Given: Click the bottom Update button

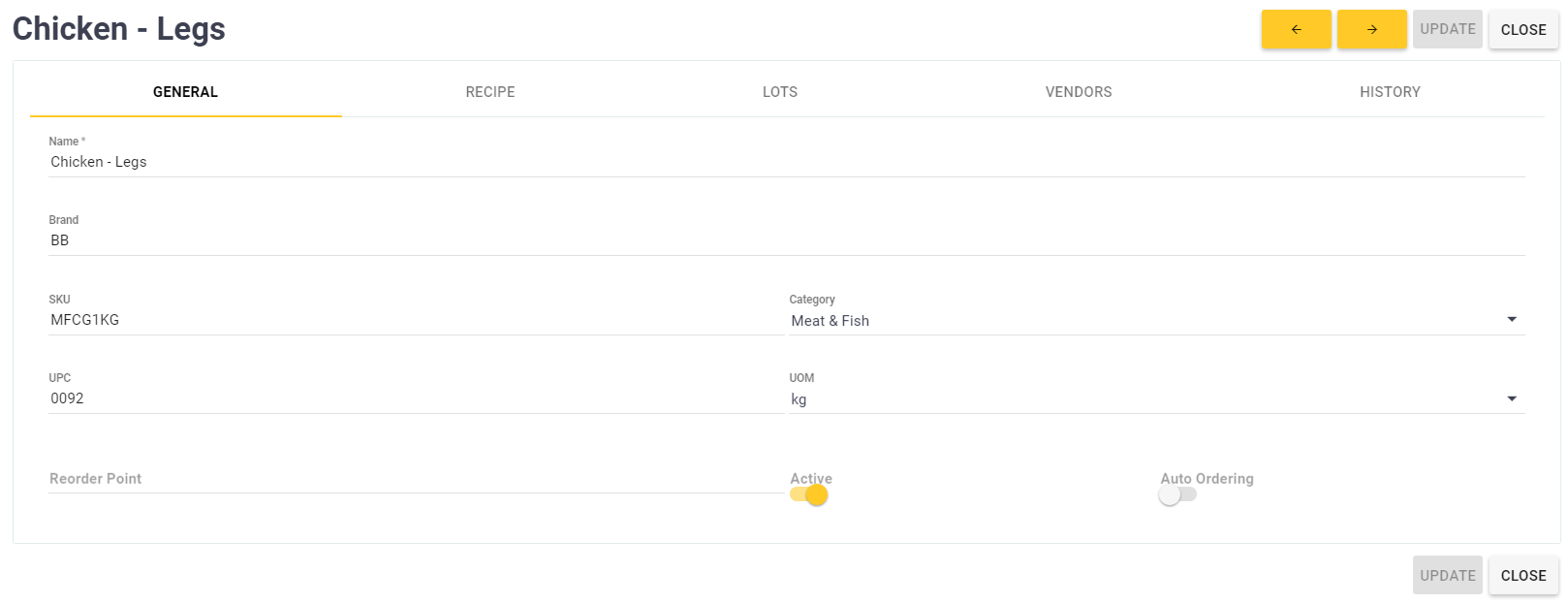Looking at the screenshot, I should [1448, 575].
